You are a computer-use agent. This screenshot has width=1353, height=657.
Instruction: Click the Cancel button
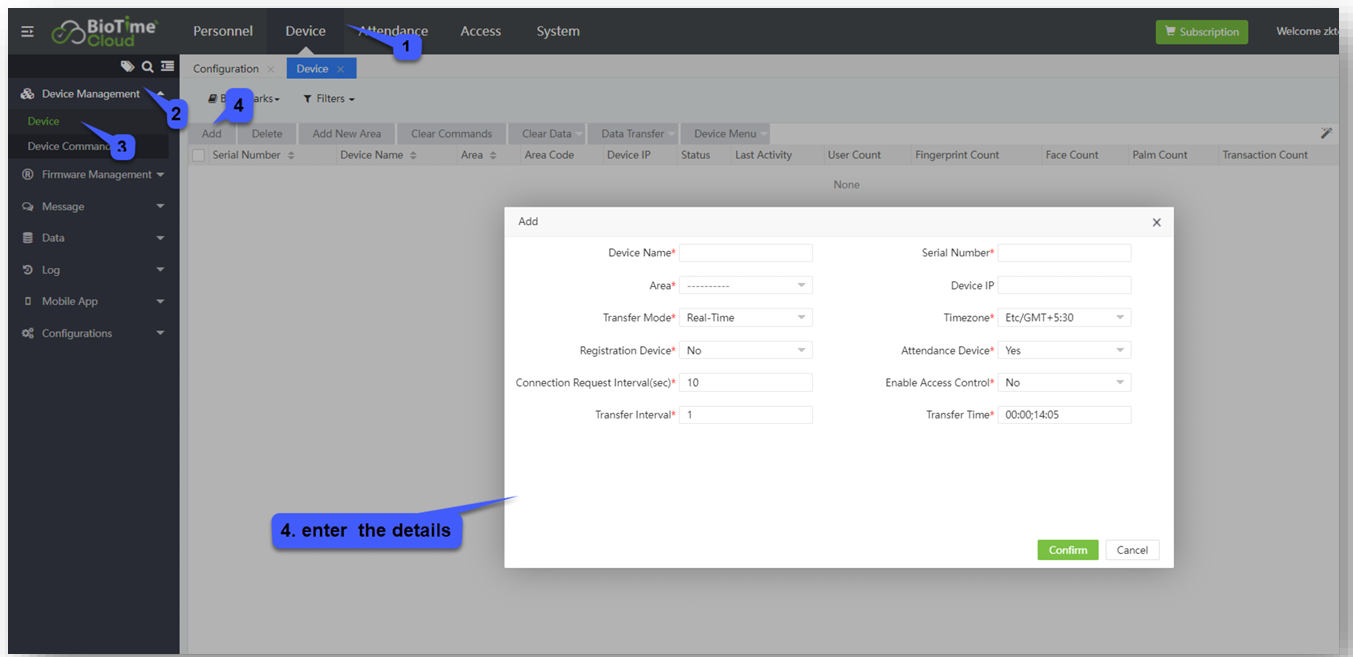(1132, 550)
